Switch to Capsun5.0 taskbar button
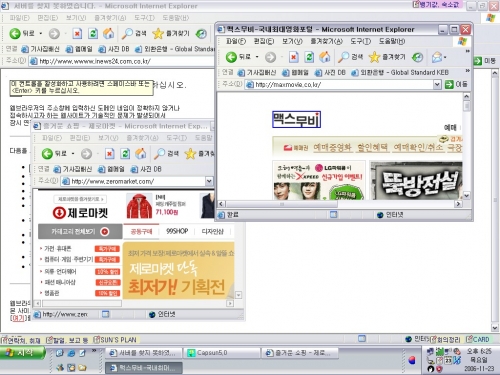This screenshot has width=500, height=375. click(222, 353)
